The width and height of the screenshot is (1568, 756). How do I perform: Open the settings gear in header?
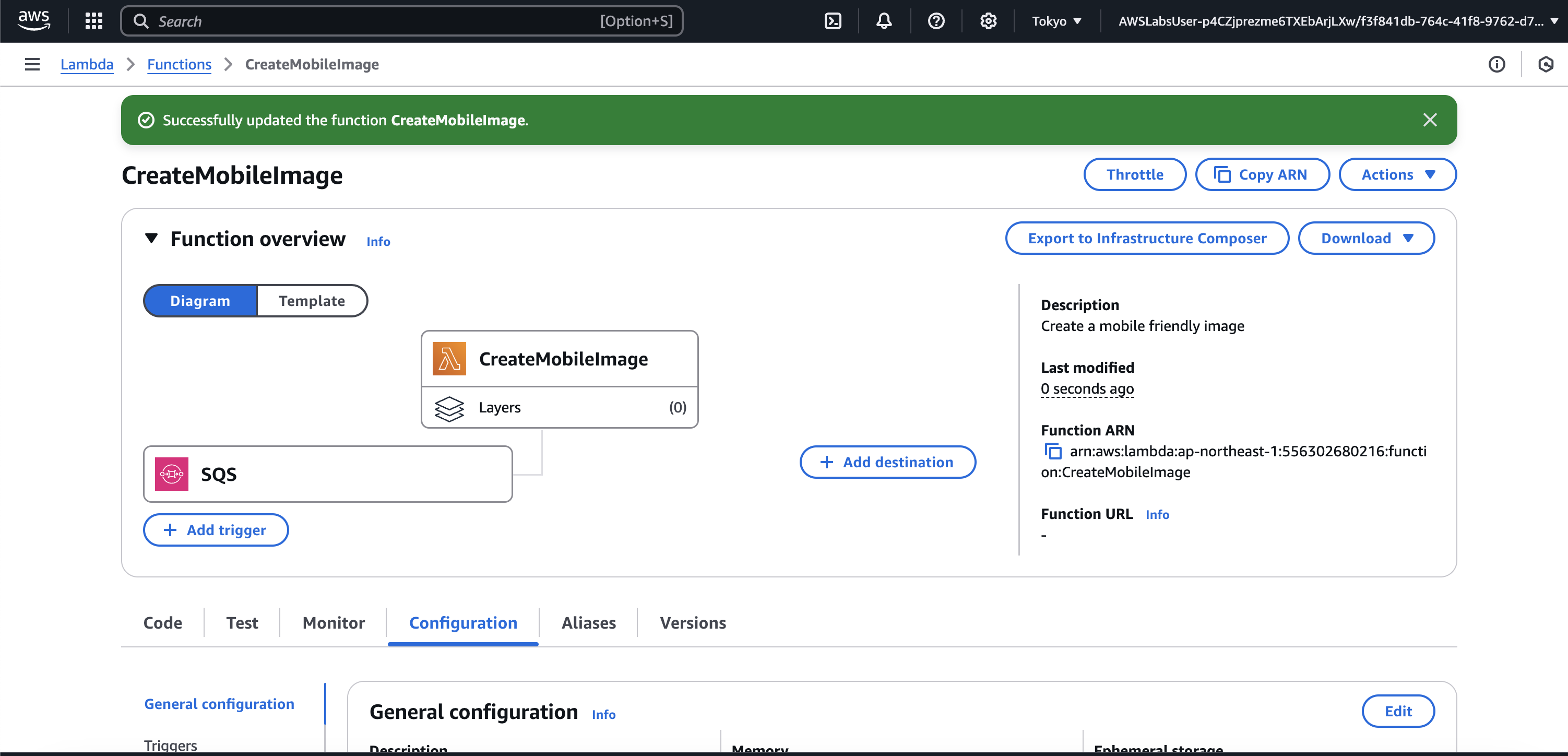[x=988, y=21]
